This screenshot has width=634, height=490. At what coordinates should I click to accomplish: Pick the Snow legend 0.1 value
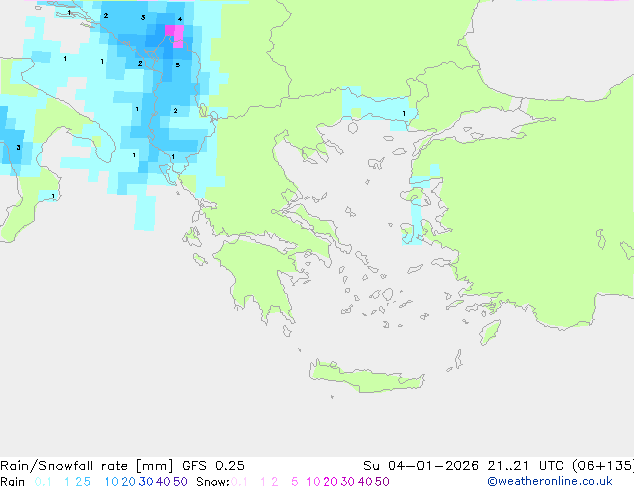[x=239, y=482]
